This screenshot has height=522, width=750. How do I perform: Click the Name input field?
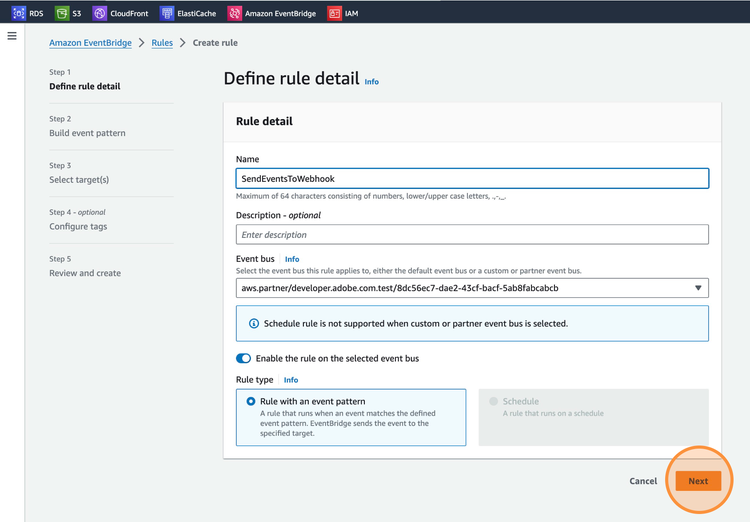click(472, 178)
